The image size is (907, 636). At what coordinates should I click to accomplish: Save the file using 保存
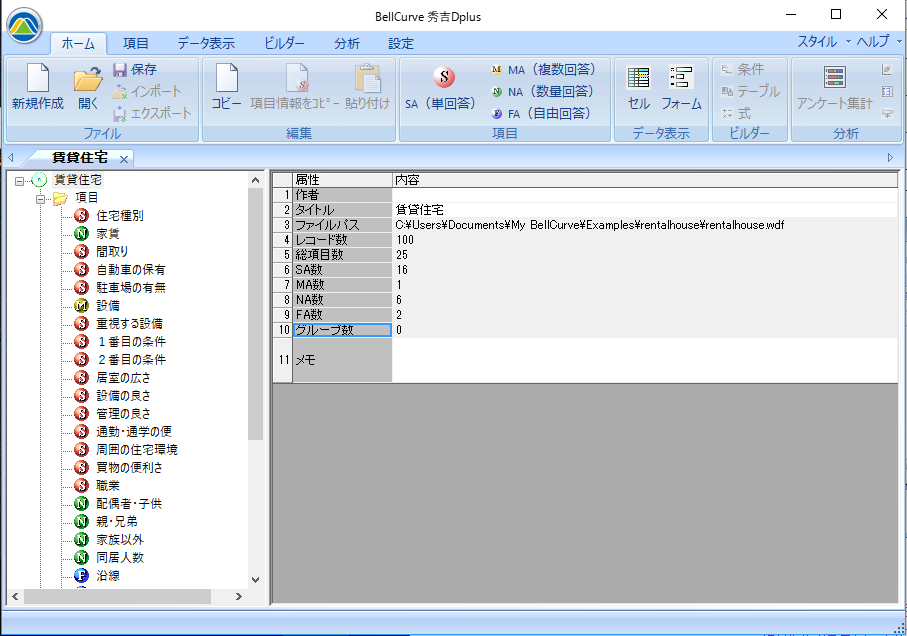135,70
